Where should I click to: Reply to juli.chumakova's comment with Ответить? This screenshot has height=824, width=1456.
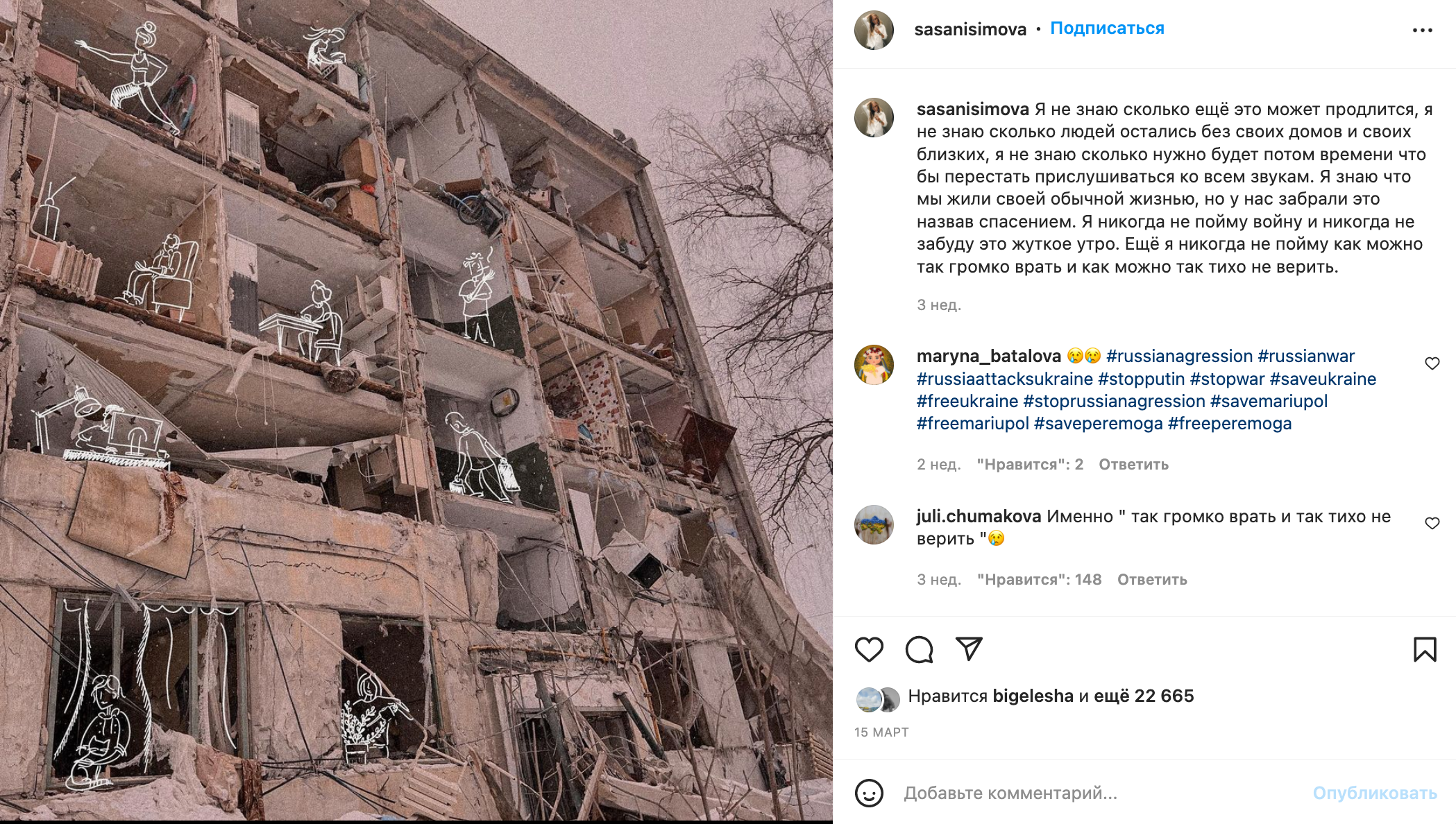click(1152, 580)
